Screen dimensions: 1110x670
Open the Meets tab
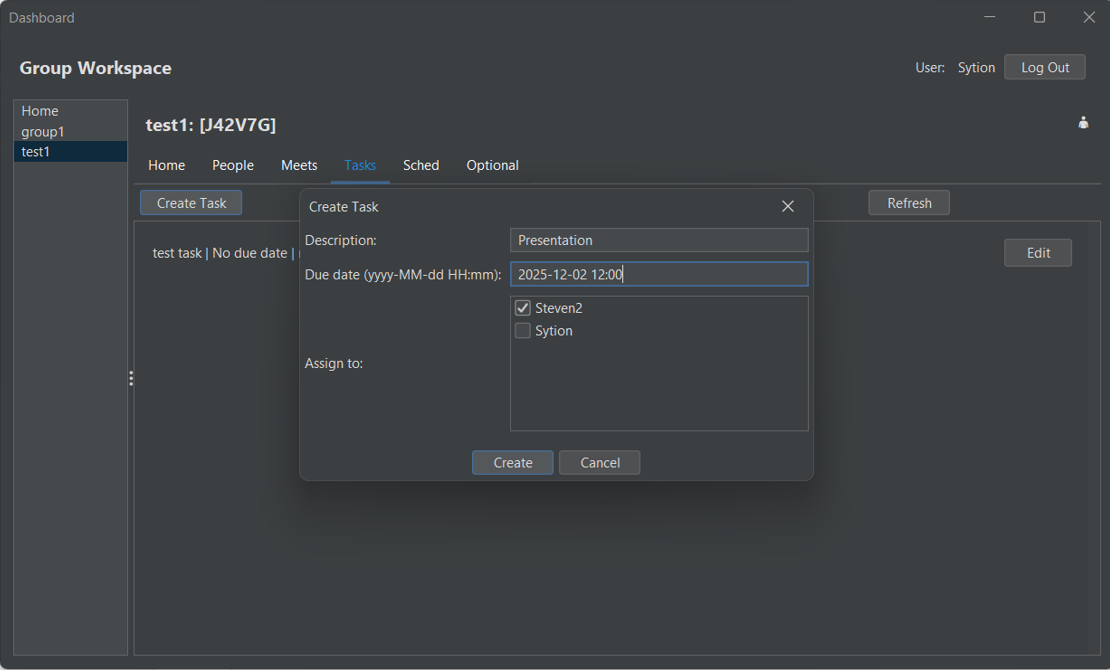pos(299,165)
